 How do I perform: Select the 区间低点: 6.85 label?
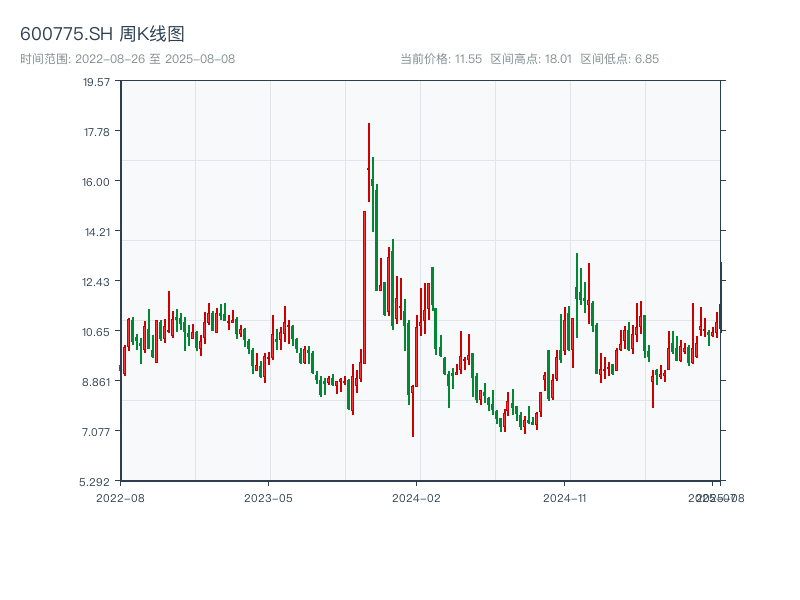[620, 59]
